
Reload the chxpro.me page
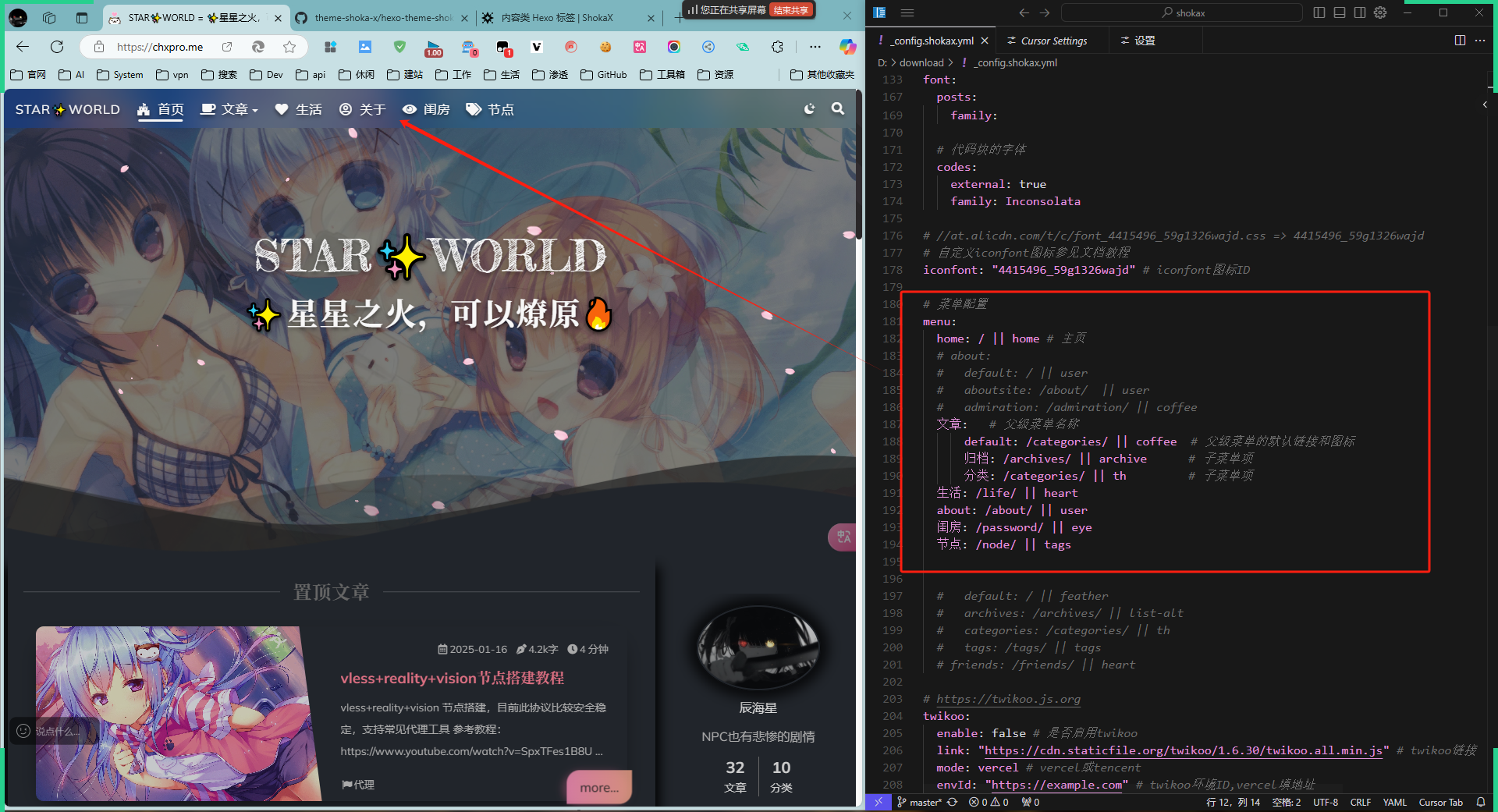click(x=57, y=47)
